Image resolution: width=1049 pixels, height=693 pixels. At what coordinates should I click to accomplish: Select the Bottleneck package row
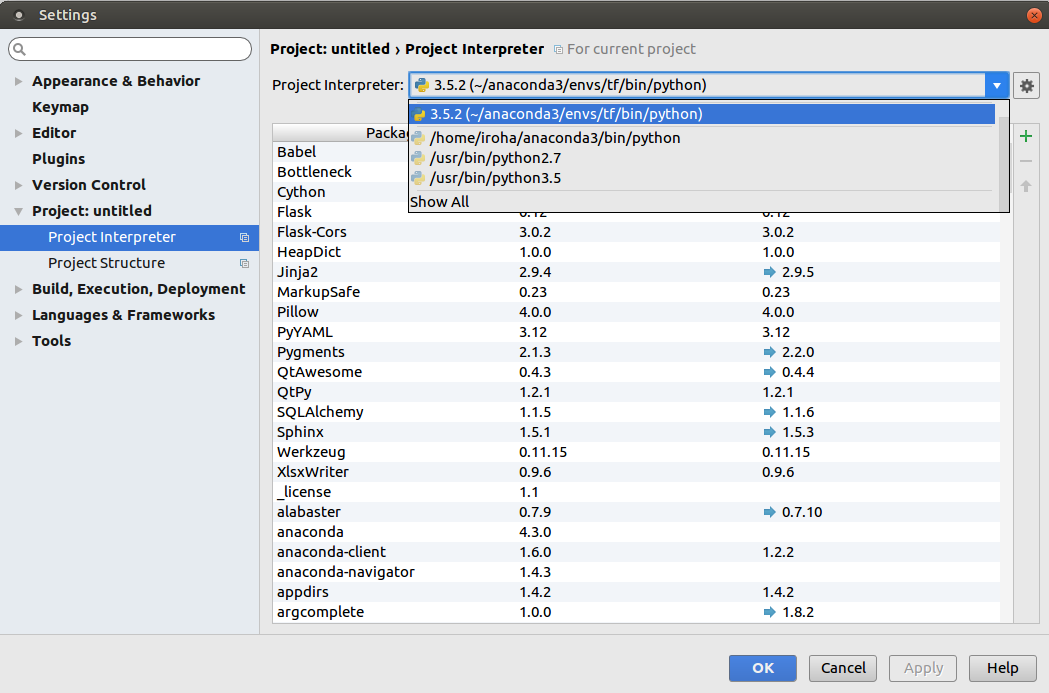pyautogui.click(x=341, y=172)
